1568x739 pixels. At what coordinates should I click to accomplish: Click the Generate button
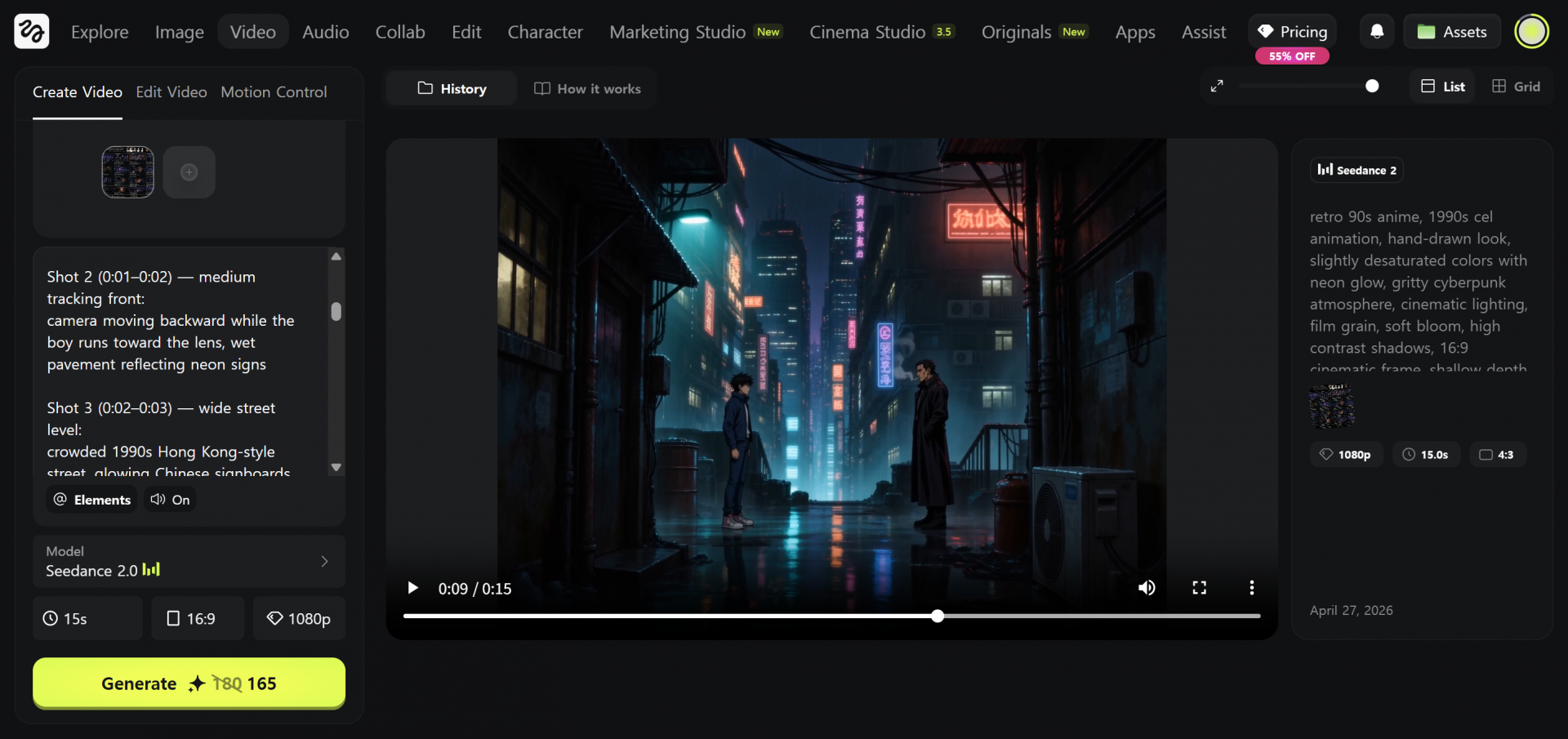[189, 683]
